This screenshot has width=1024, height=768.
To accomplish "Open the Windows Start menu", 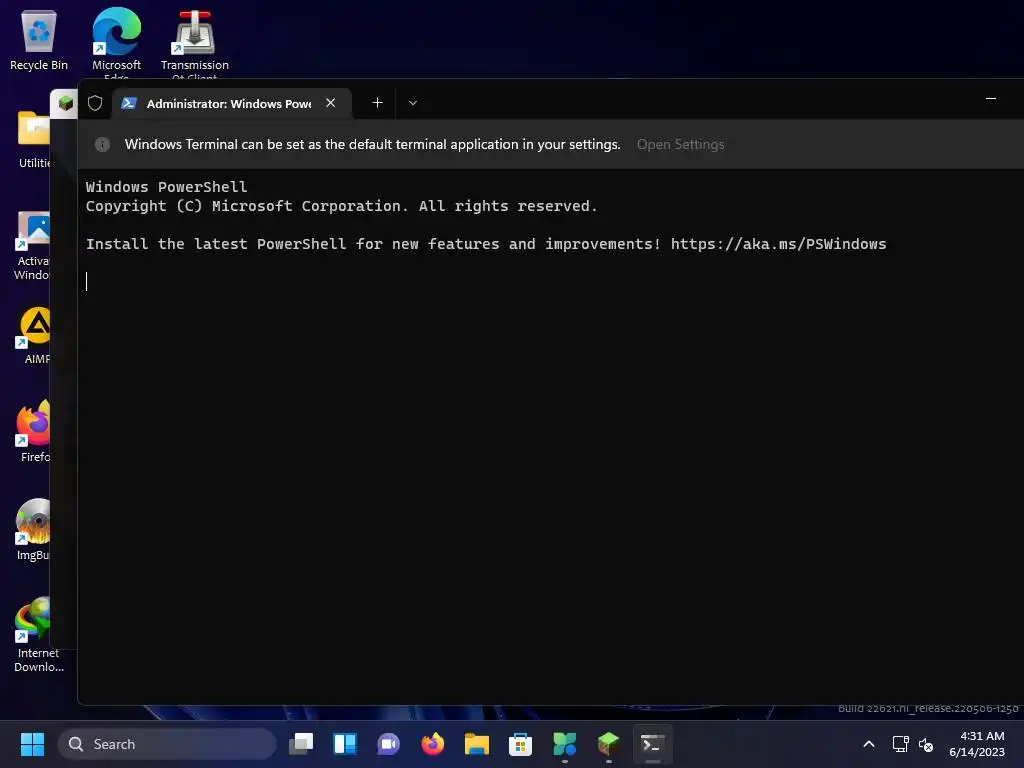I will click(x=32, y=744).
